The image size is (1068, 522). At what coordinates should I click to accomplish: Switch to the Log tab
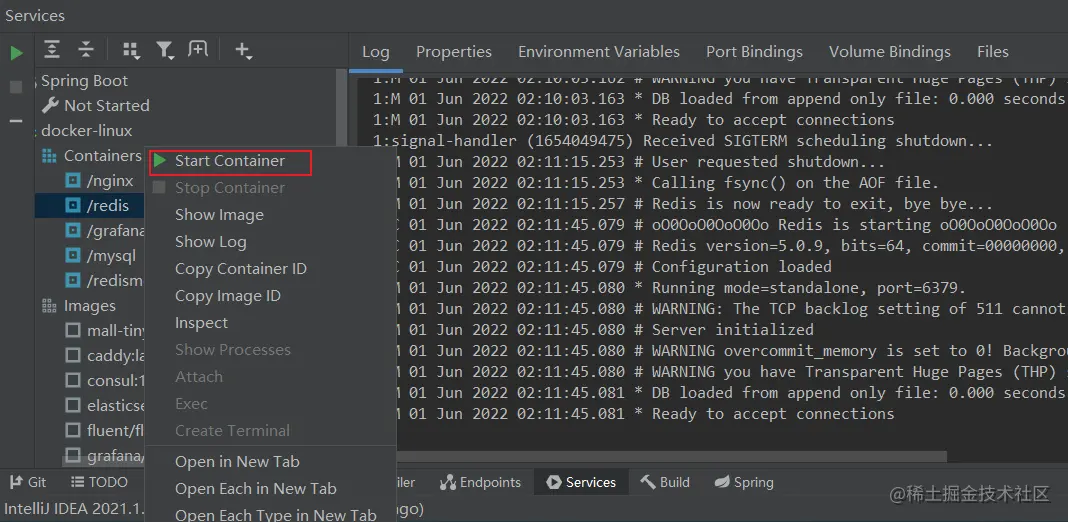point(375,52)
